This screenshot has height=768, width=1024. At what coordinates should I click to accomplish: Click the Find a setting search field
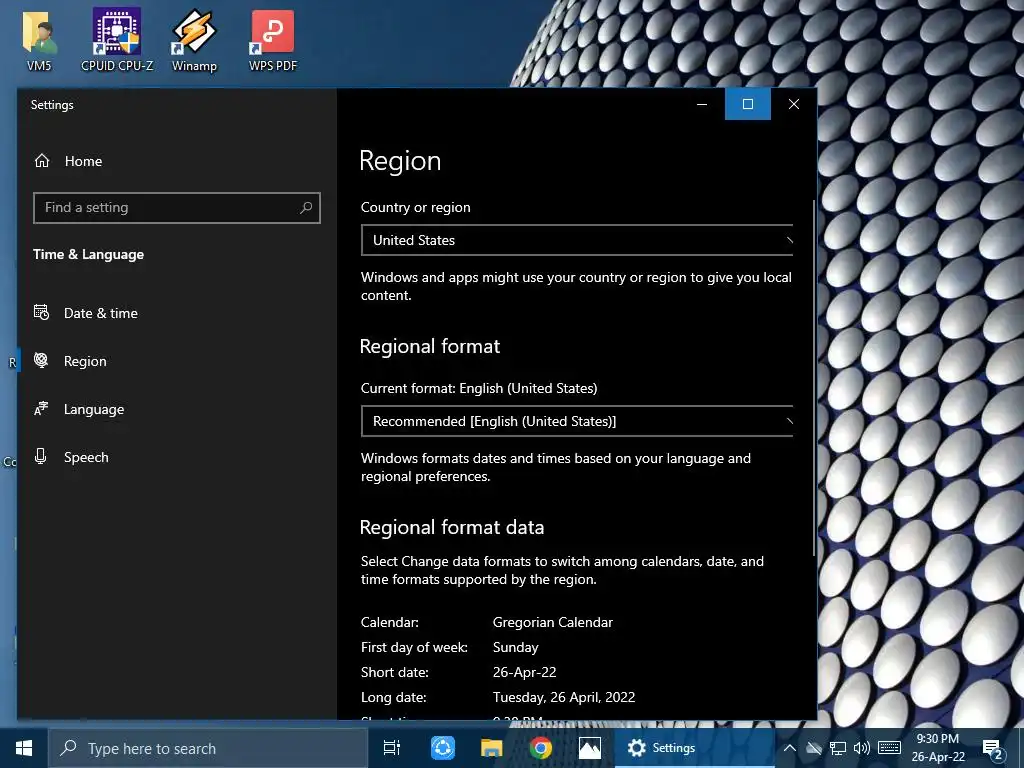coord(177,208)
